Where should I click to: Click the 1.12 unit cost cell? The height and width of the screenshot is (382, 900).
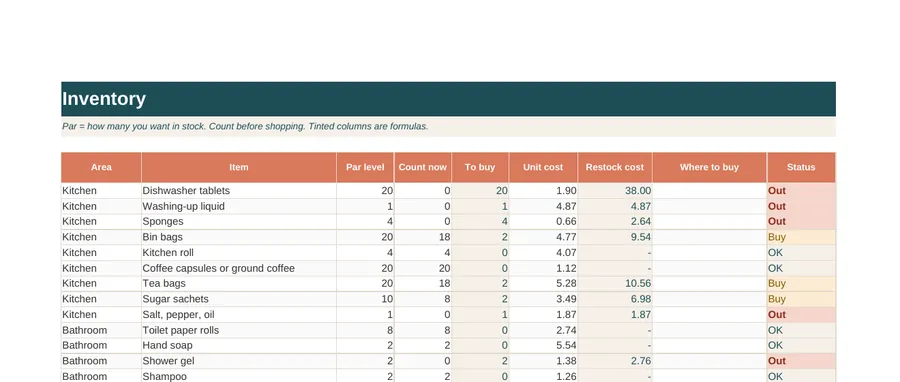tap(543, 268)
